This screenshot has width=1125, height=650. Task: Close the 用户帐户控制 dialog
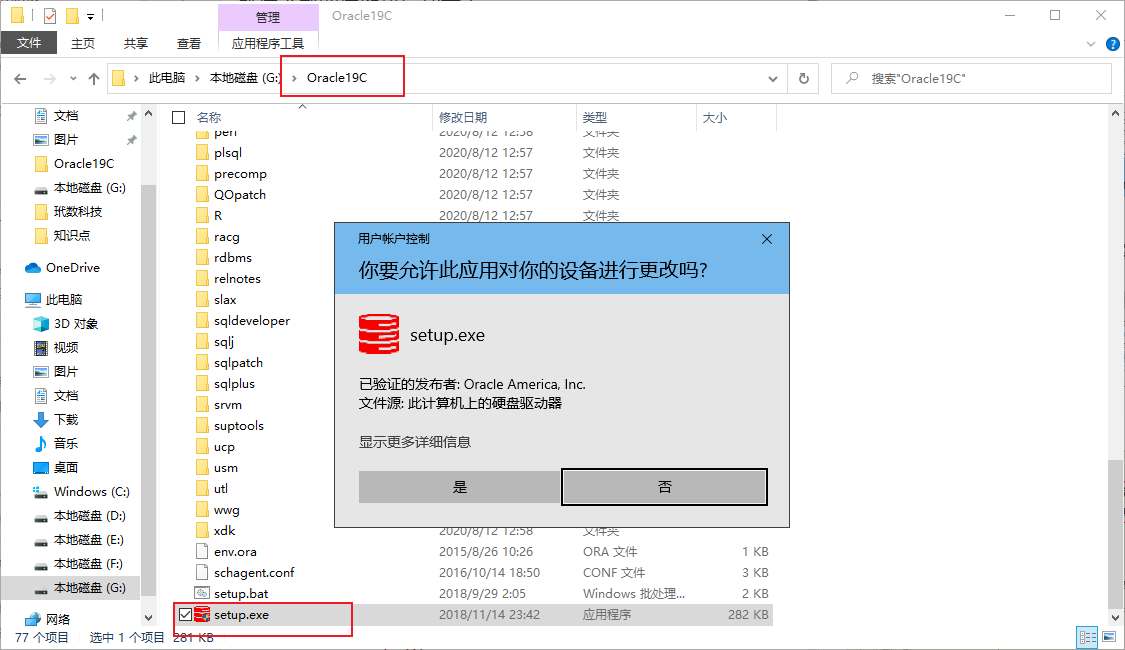pyautogui.click(x=767, y=239)
